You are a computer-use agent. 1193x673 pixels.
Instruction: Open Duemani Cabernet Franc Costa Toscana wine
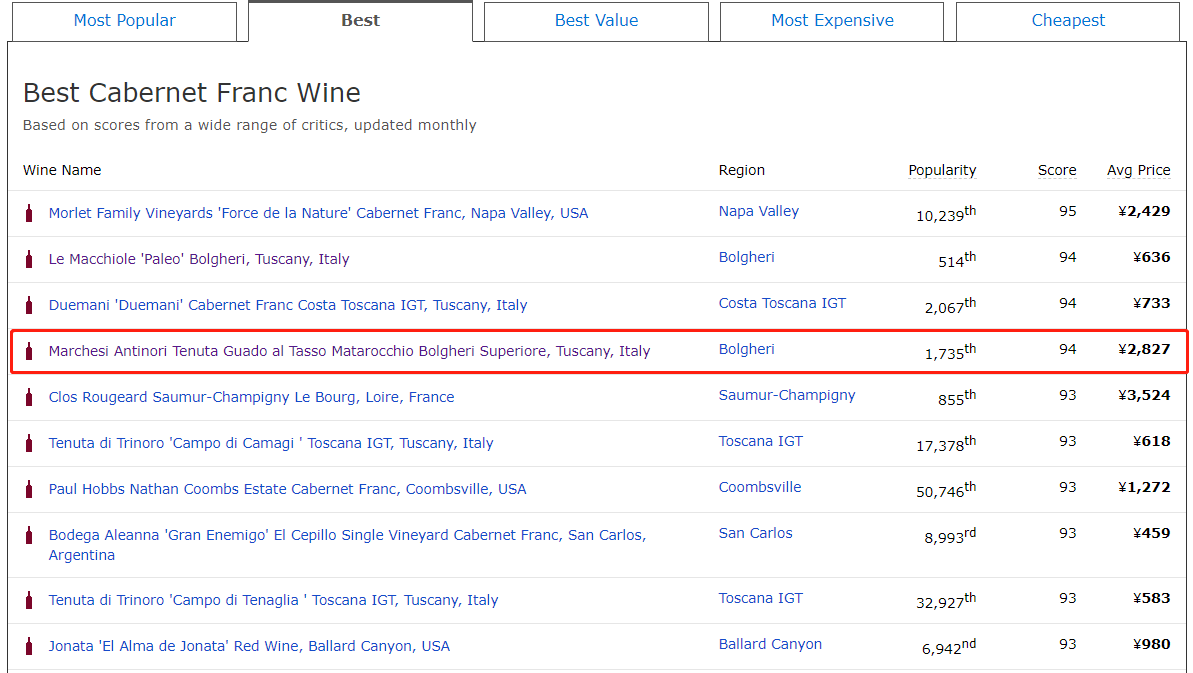[x=288, y=305]
